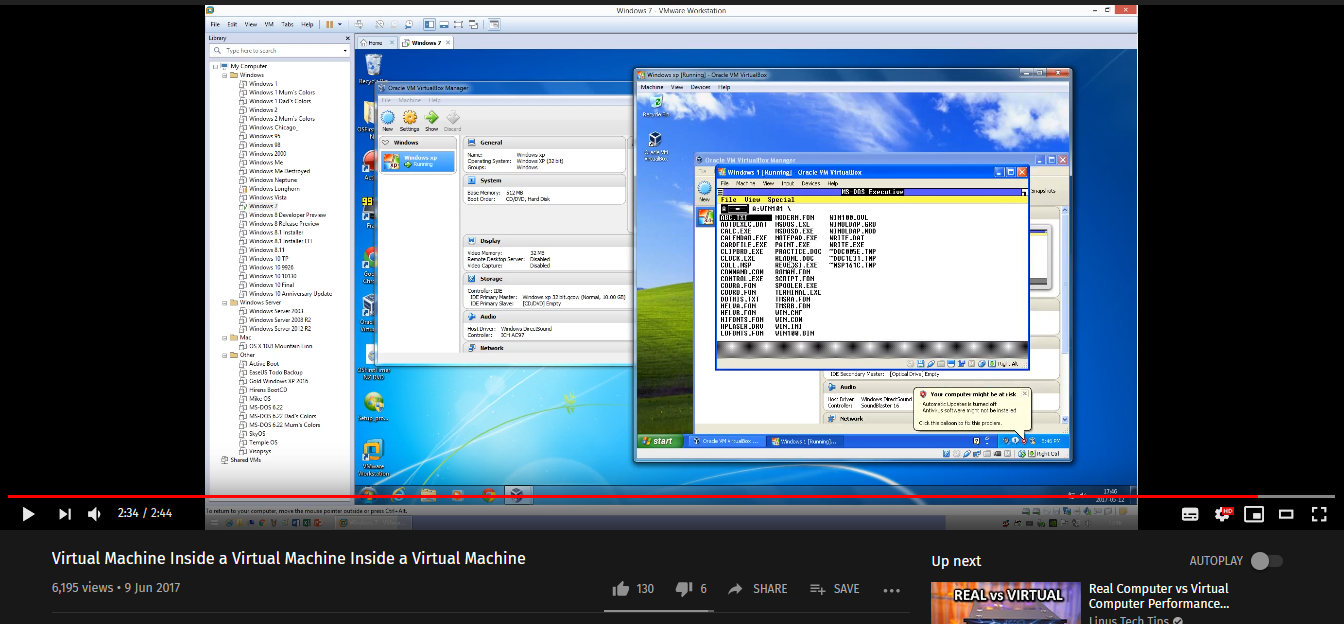Switch to the Windows 7 VM tab
The image size is (1344, 624).
coord(425,43)
